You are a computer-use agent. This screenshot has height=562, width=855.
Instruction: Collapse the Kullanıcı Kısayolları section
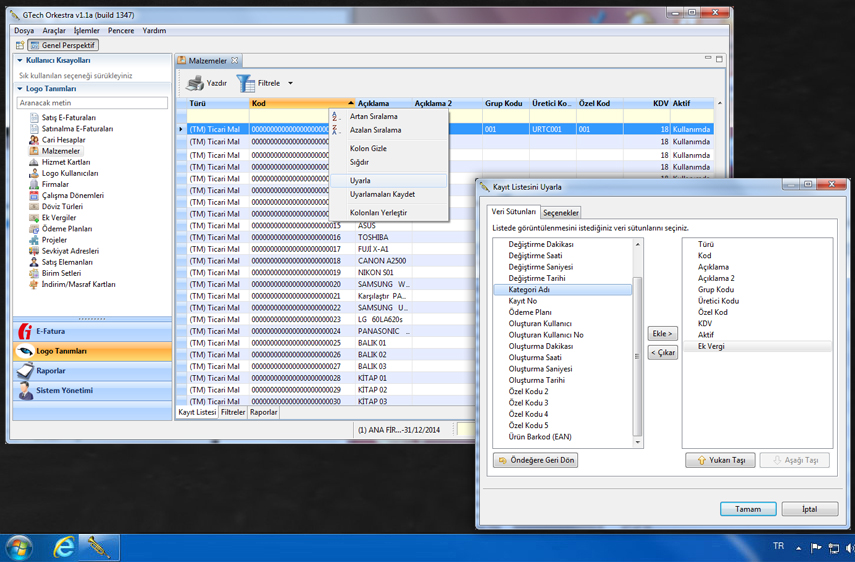(20, 61)
